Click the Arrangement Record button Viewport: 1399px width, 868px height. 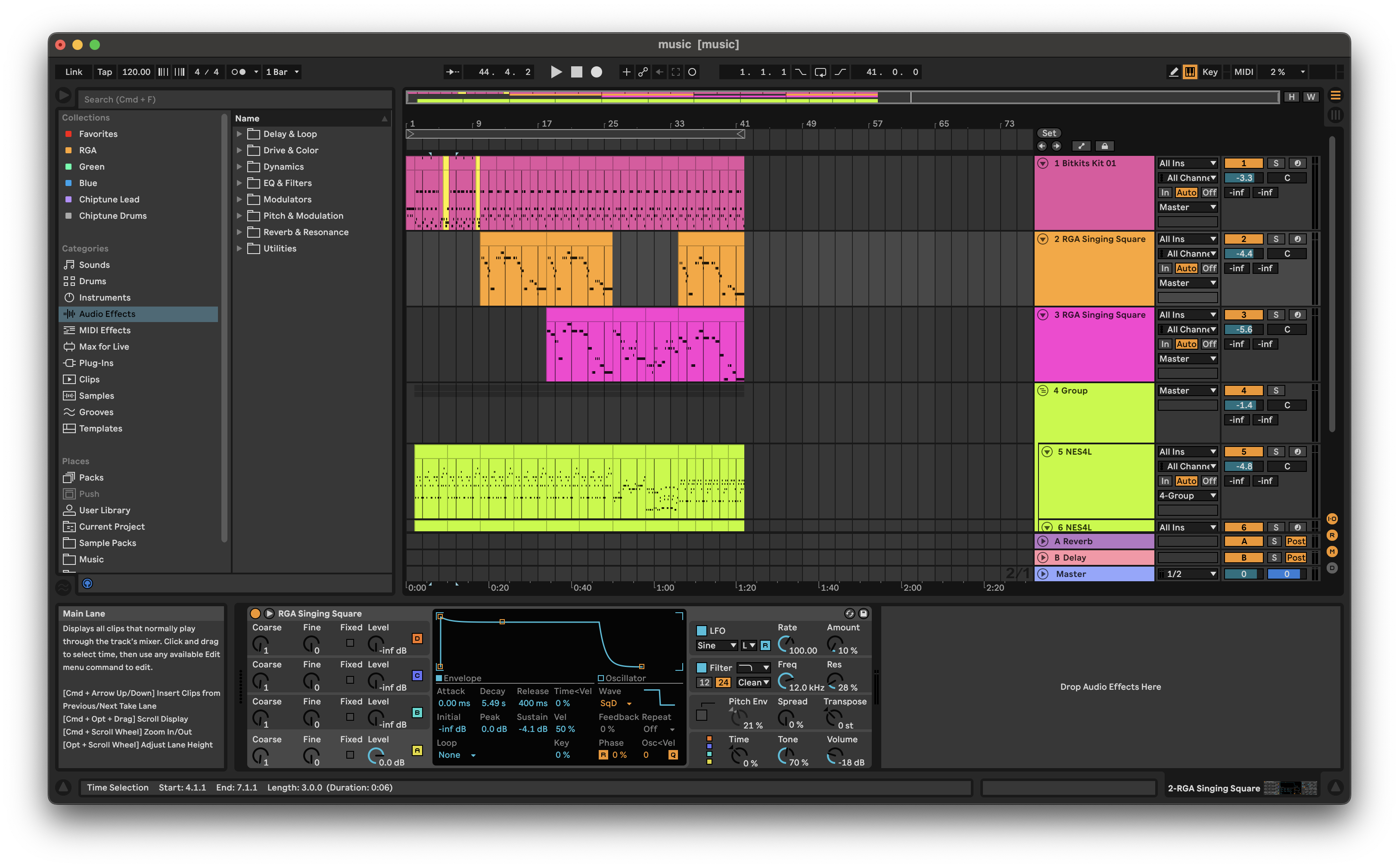pyautogui.click(x=597, y=72)
